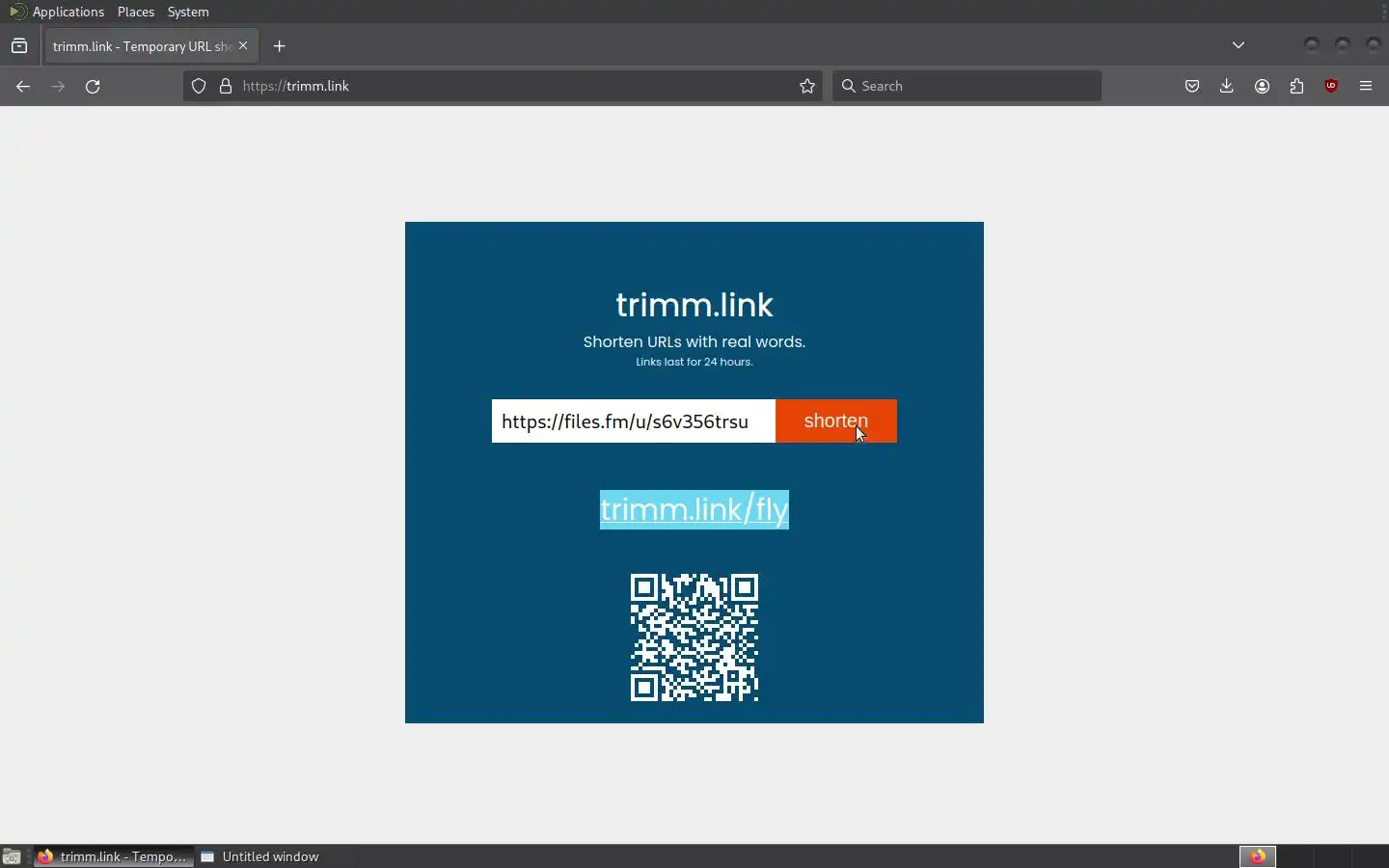Open the System menu
This screenshot has height=868, width=1389.
[188, 12]
